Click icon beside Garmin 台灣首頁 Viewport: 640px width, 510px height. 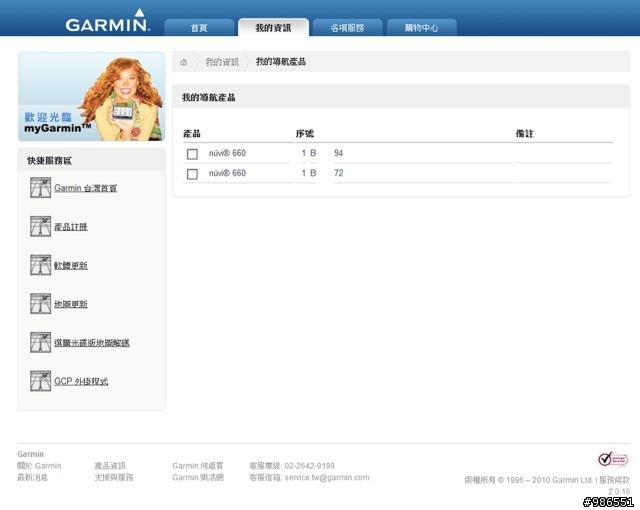click(x=40, y=188)
